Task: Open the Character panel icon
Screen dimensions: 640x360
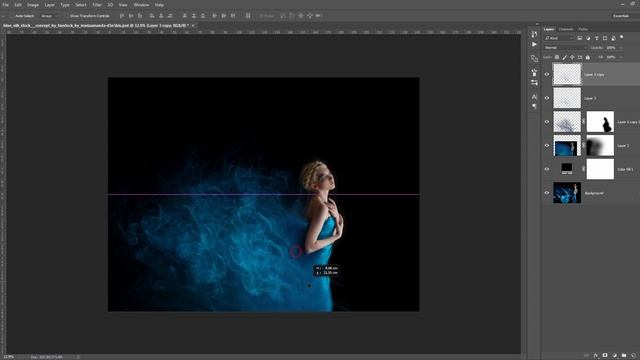Action: pos(534,97)
